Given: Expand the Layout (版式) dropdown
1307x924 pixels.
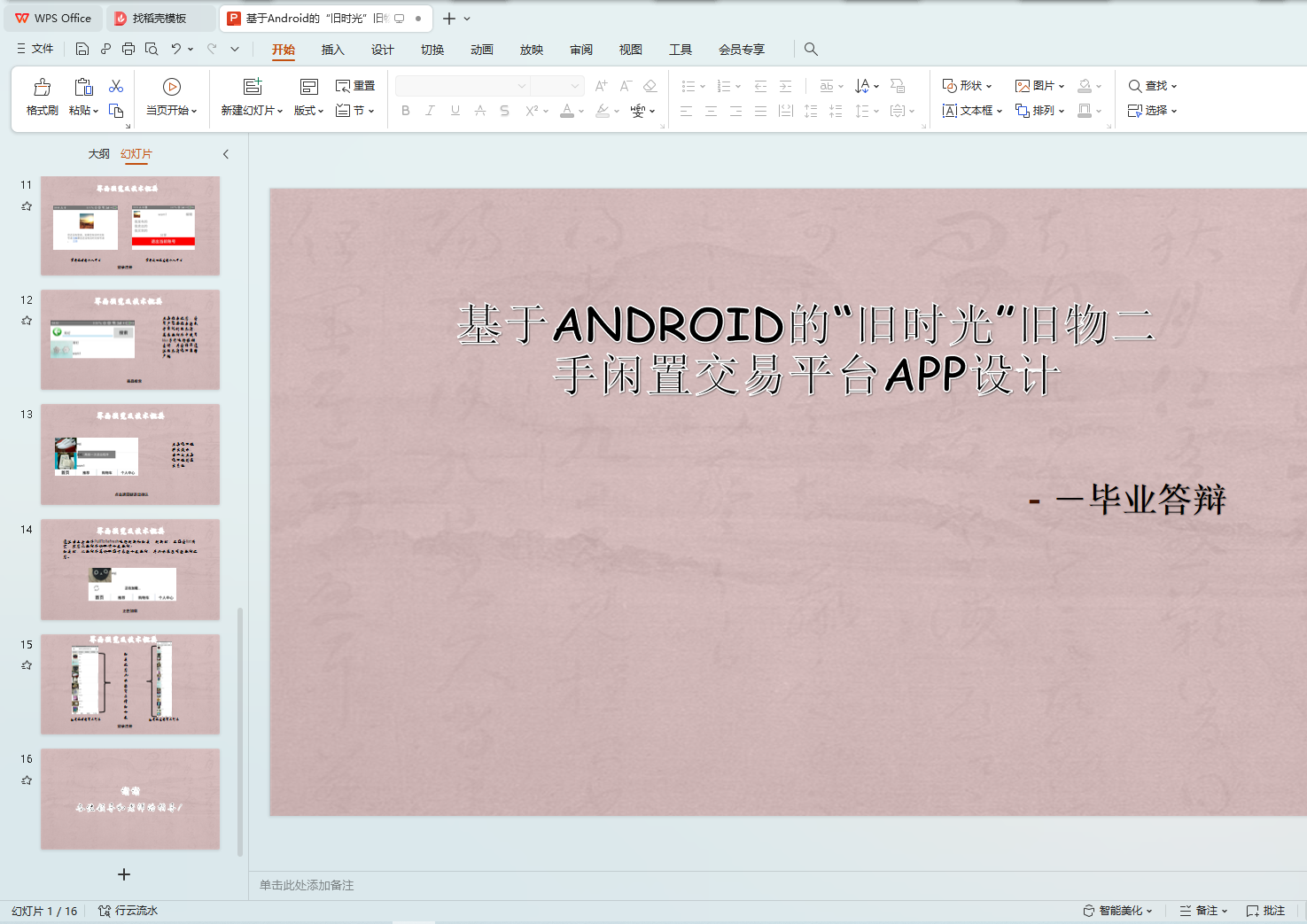Looking at the screenshot, I should click(x=308, y=111).
